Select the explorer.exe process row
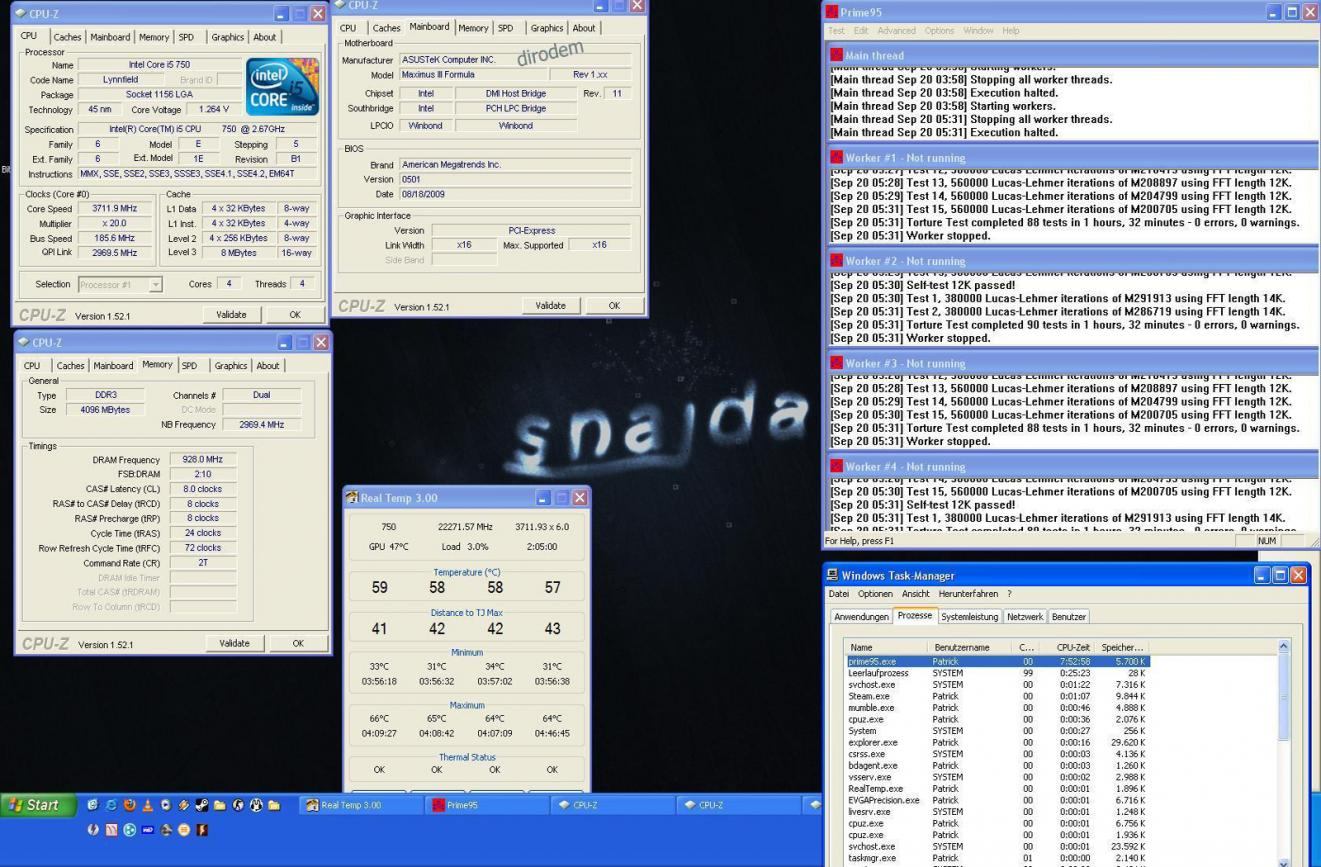Screen dimensions: 1321x867 coord(997,742)
